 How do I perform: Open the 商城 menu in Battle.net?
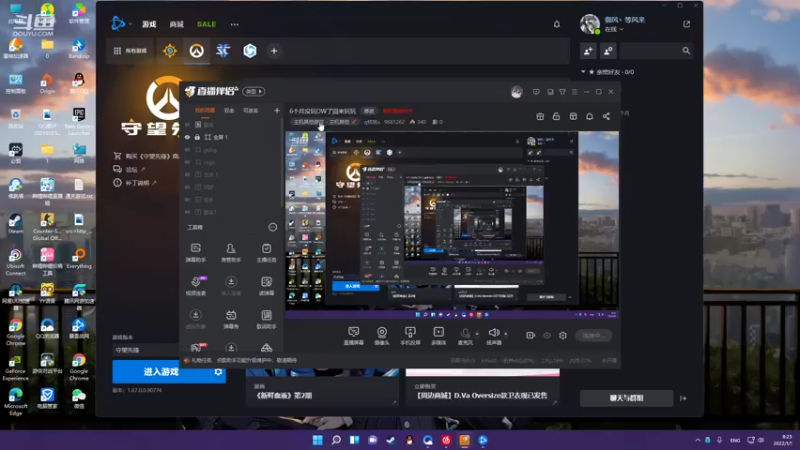[x=177, y=24]
